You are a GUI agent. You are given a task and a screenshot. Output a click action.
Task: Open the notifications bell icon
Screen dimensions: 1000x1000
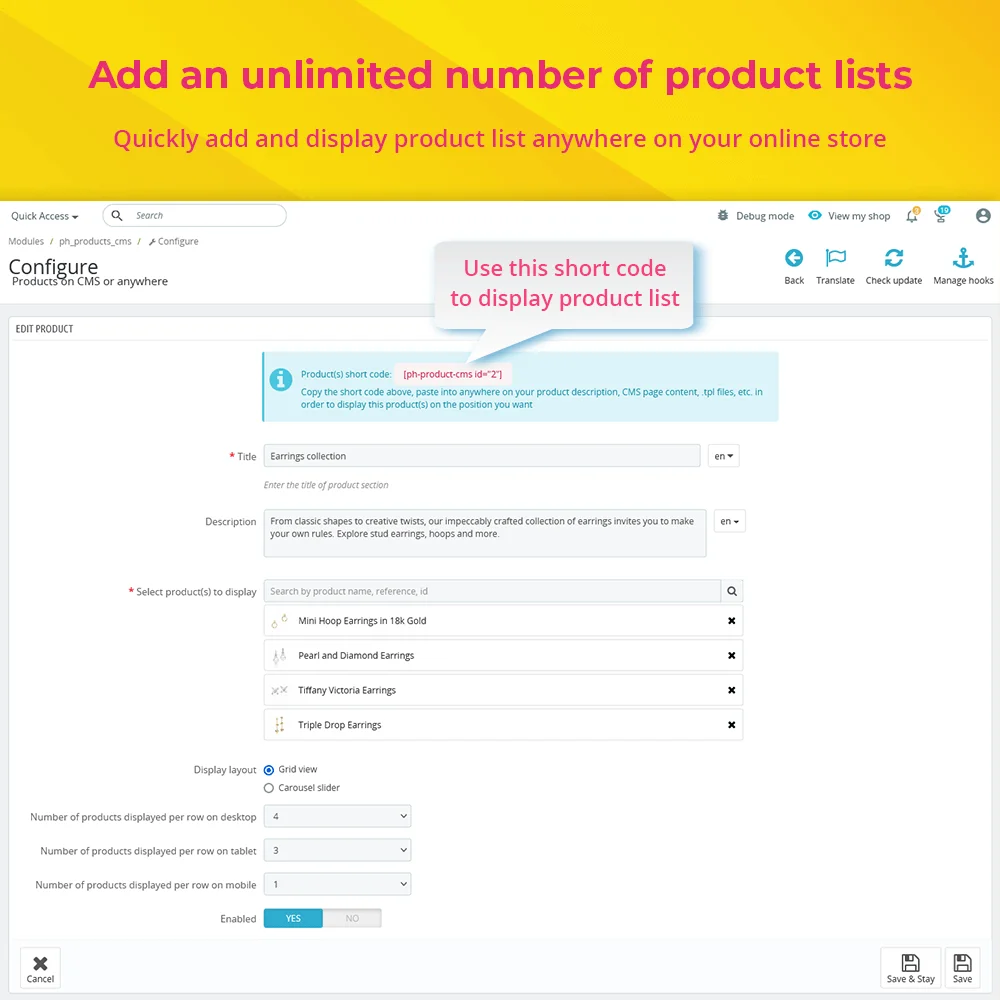tap(912, 216)
